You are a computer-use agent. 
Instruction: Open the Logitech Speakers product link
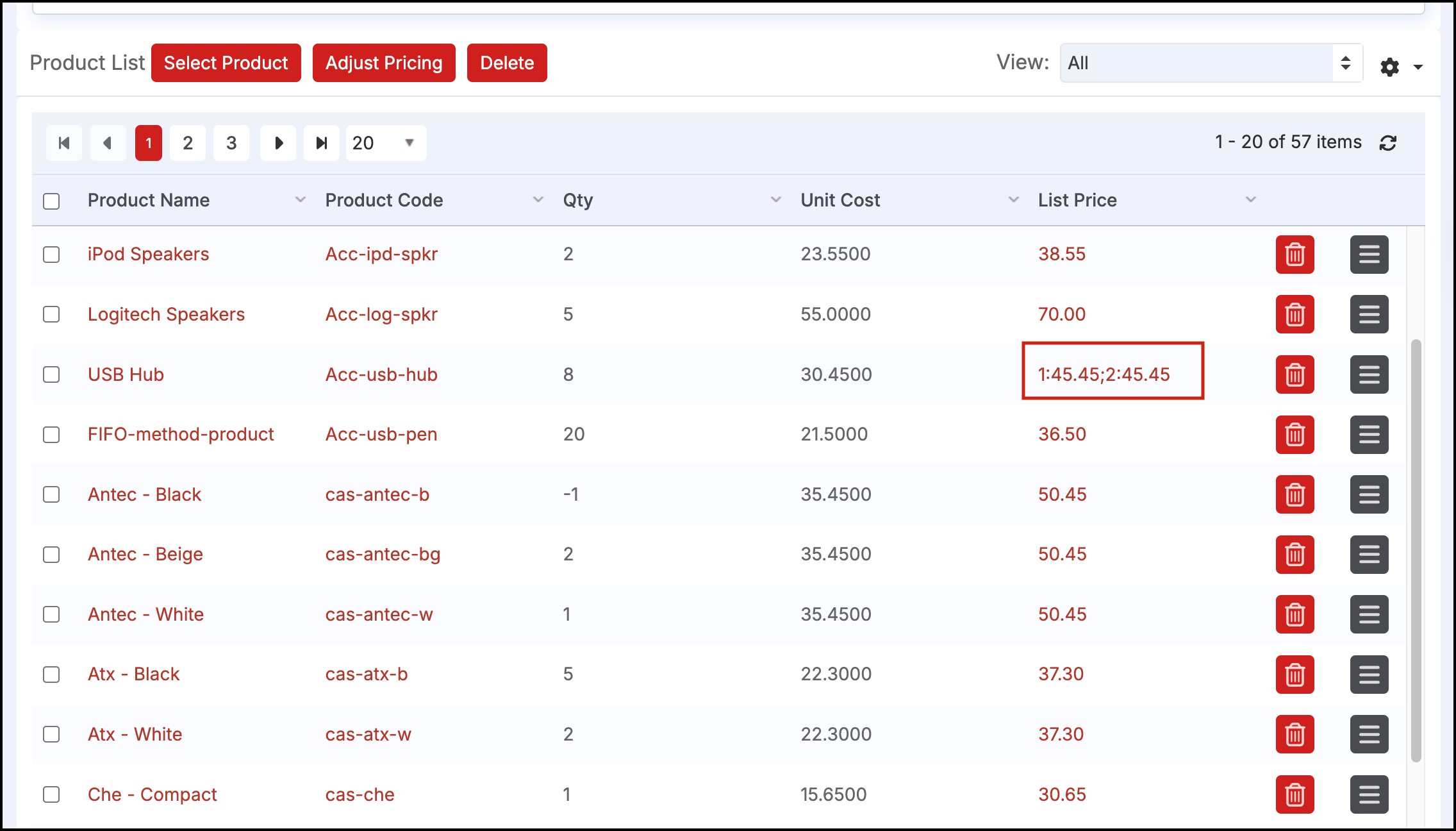coord(166,314)
